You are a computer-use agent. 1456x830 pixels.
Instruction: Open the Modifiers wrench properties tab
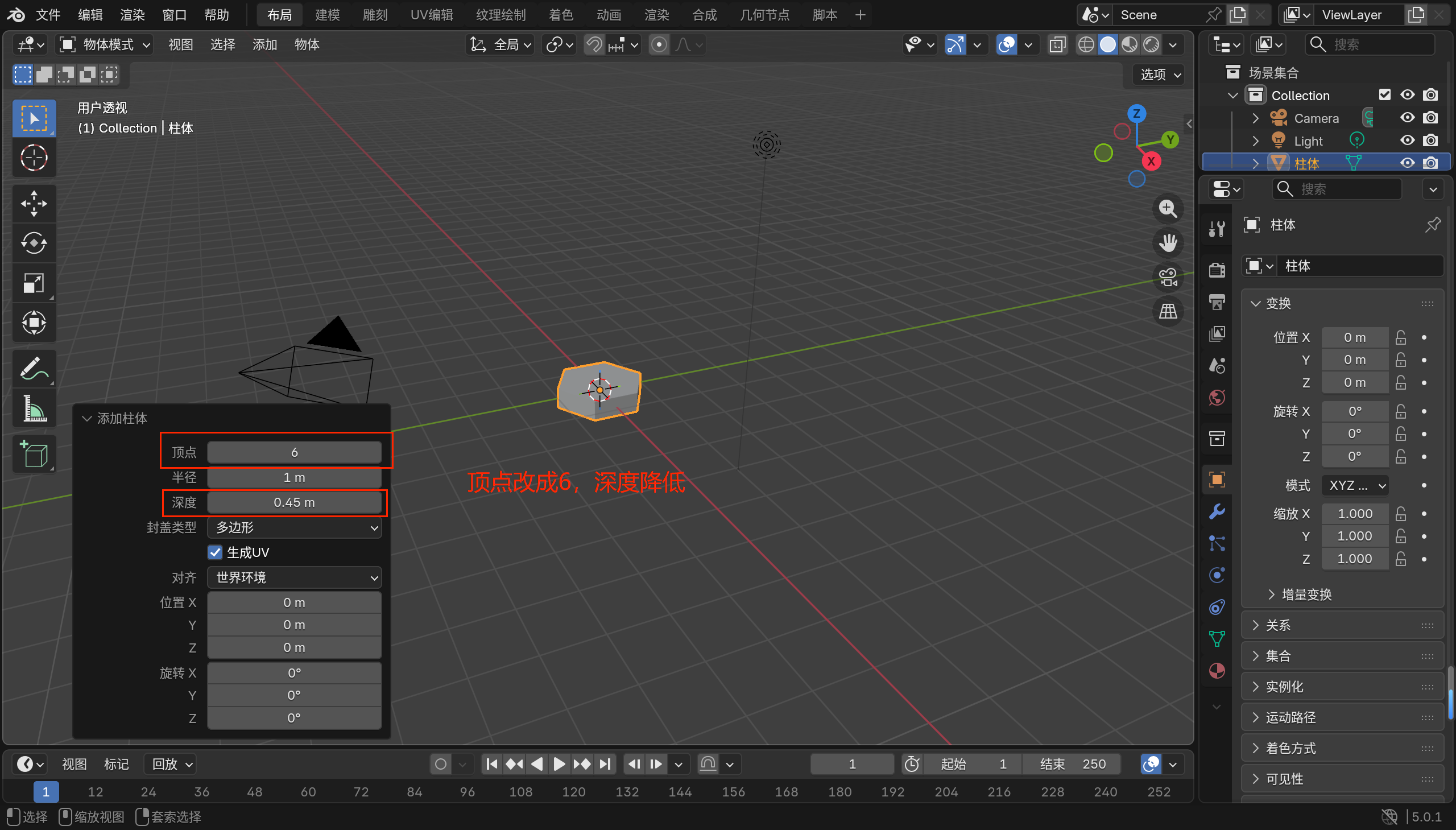coord(1217,511)
